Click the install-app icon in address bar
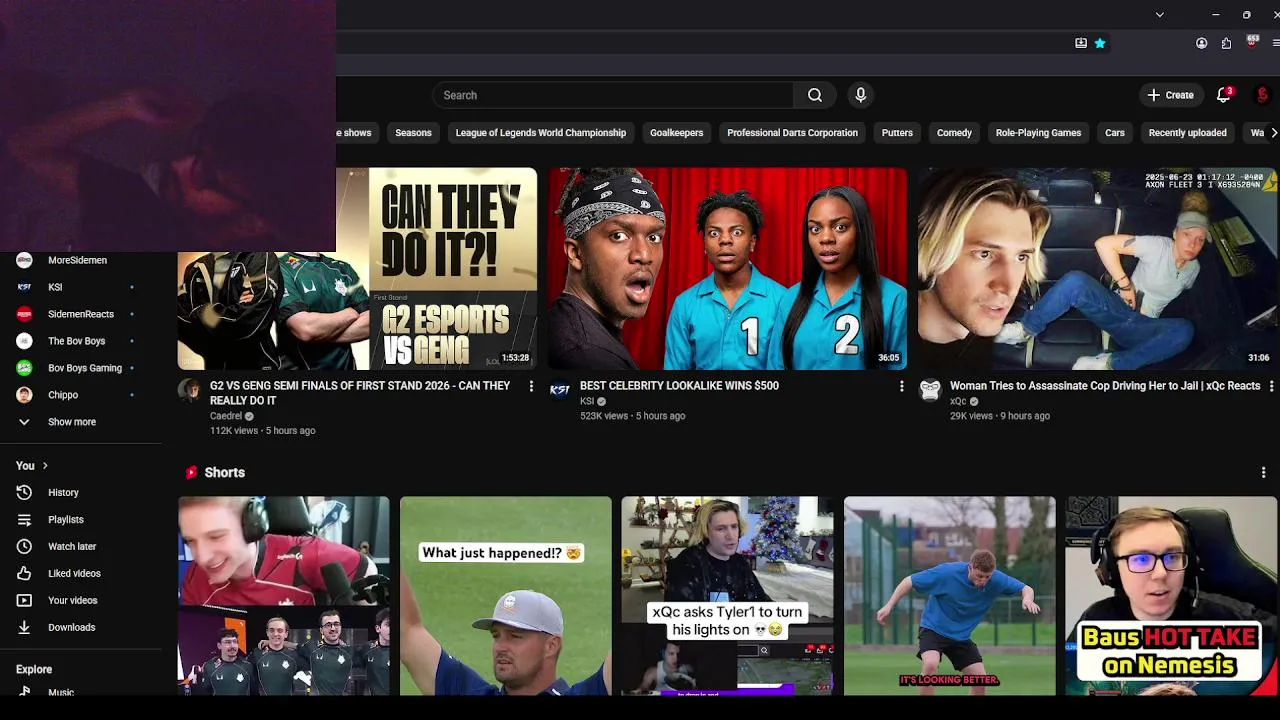This screenshot has width=1280, height=720. (x=1081, y=43)
